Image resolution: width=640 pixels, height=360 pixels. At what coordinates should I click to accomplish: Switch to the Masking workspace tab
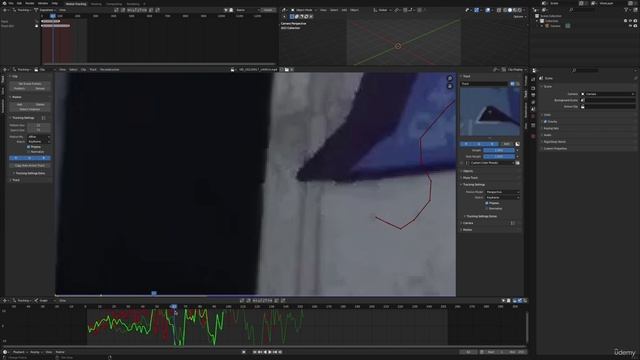(x=96, y=4)
